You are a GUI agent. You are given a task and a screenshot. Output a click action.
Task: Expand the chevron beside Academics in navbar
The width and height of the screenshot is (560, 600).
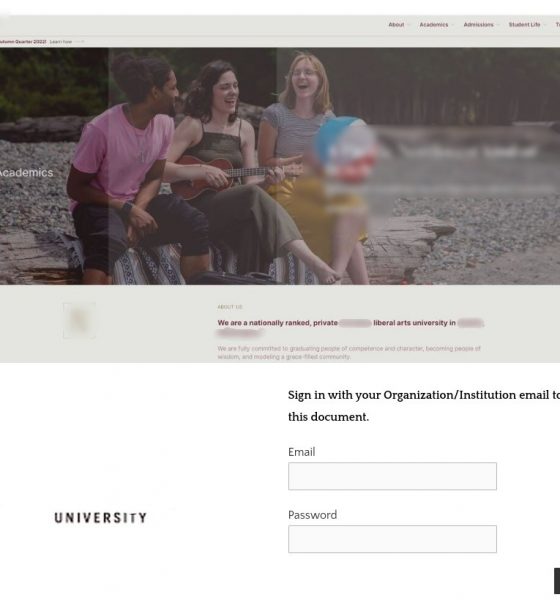point(453,25)
